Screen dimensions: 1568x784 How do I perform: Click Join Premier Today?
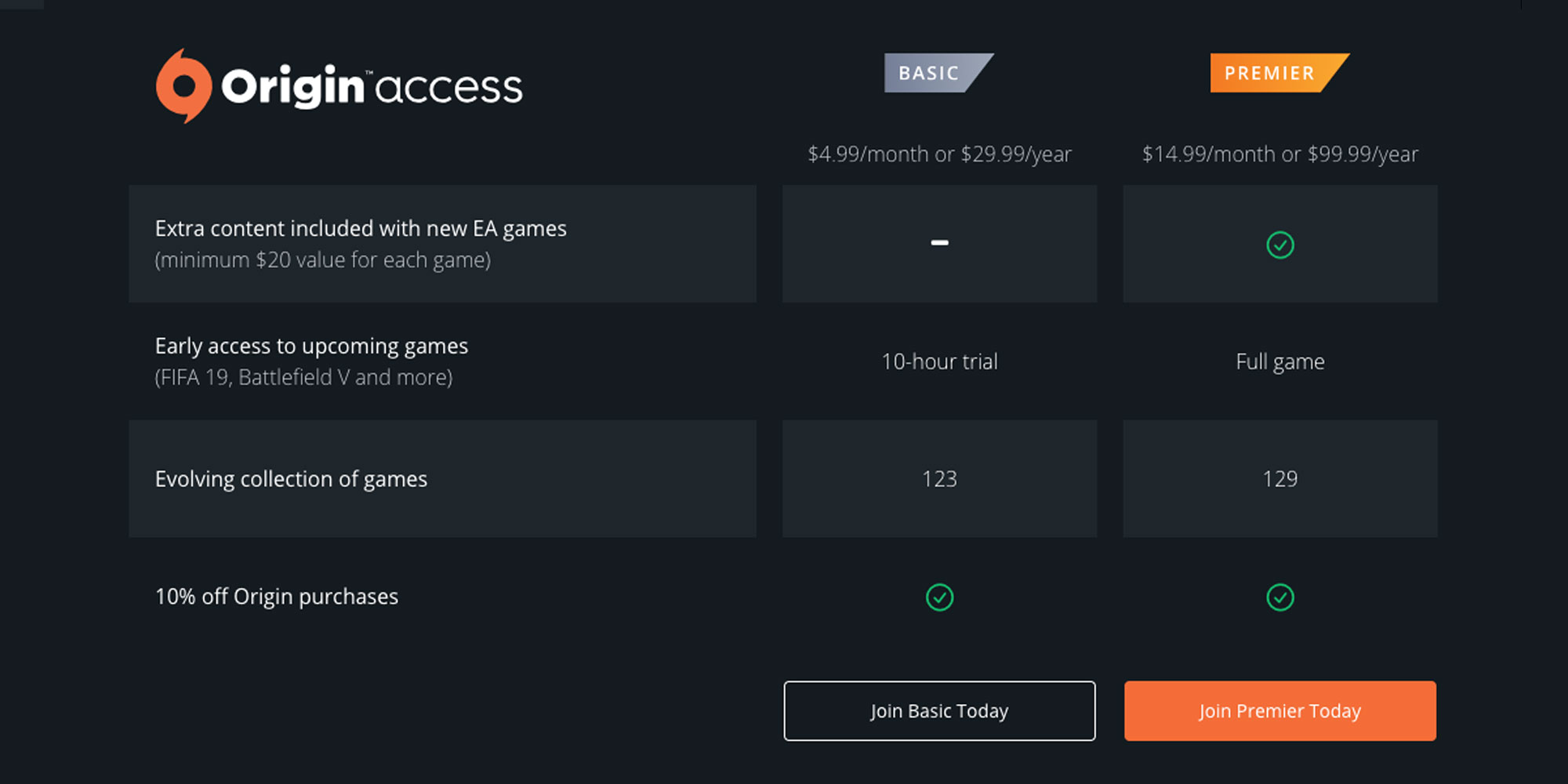[1279, 710]
